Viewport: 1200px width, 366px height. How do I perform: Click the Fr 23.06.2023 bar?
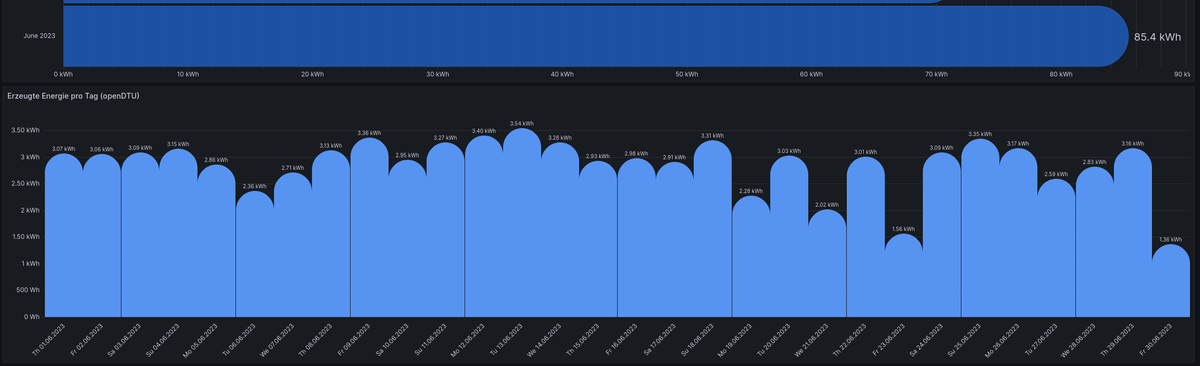tap(904, 275)
